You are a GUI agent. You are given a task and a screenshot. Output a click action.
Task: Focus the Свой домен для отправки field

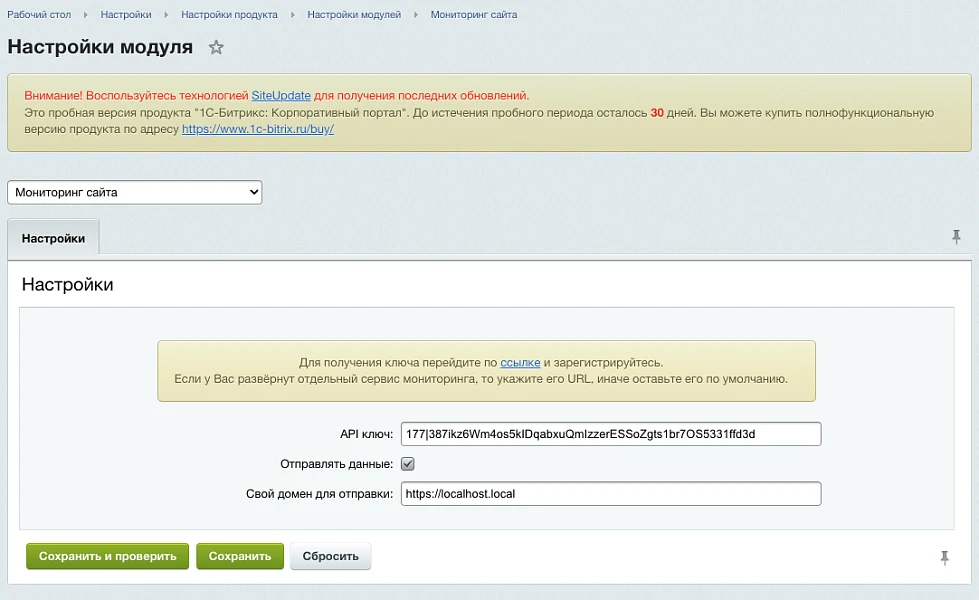[x=611, y=494]
